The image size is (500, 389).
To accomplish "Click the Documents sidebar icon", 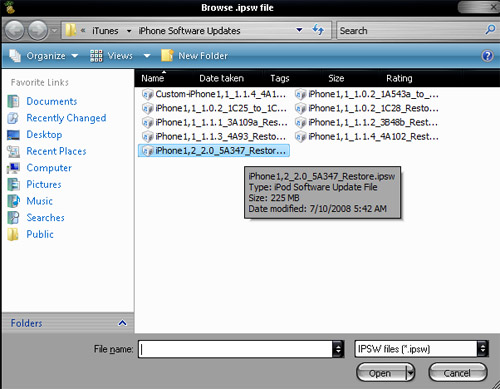I will [x=13, y=101].
